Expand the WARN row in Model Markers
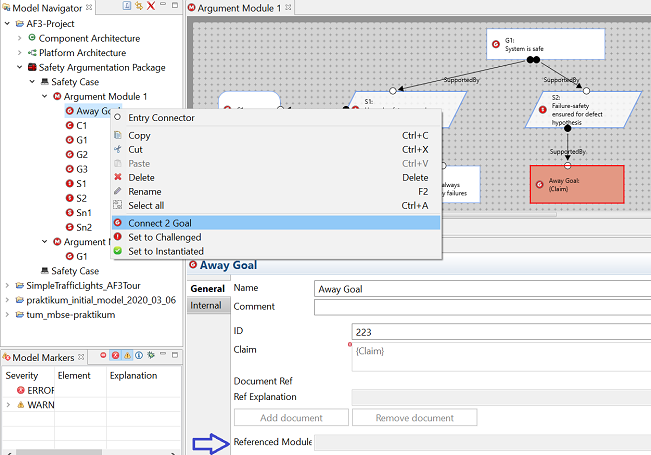Viewport: 651px width, 455px height. (8, 404)
